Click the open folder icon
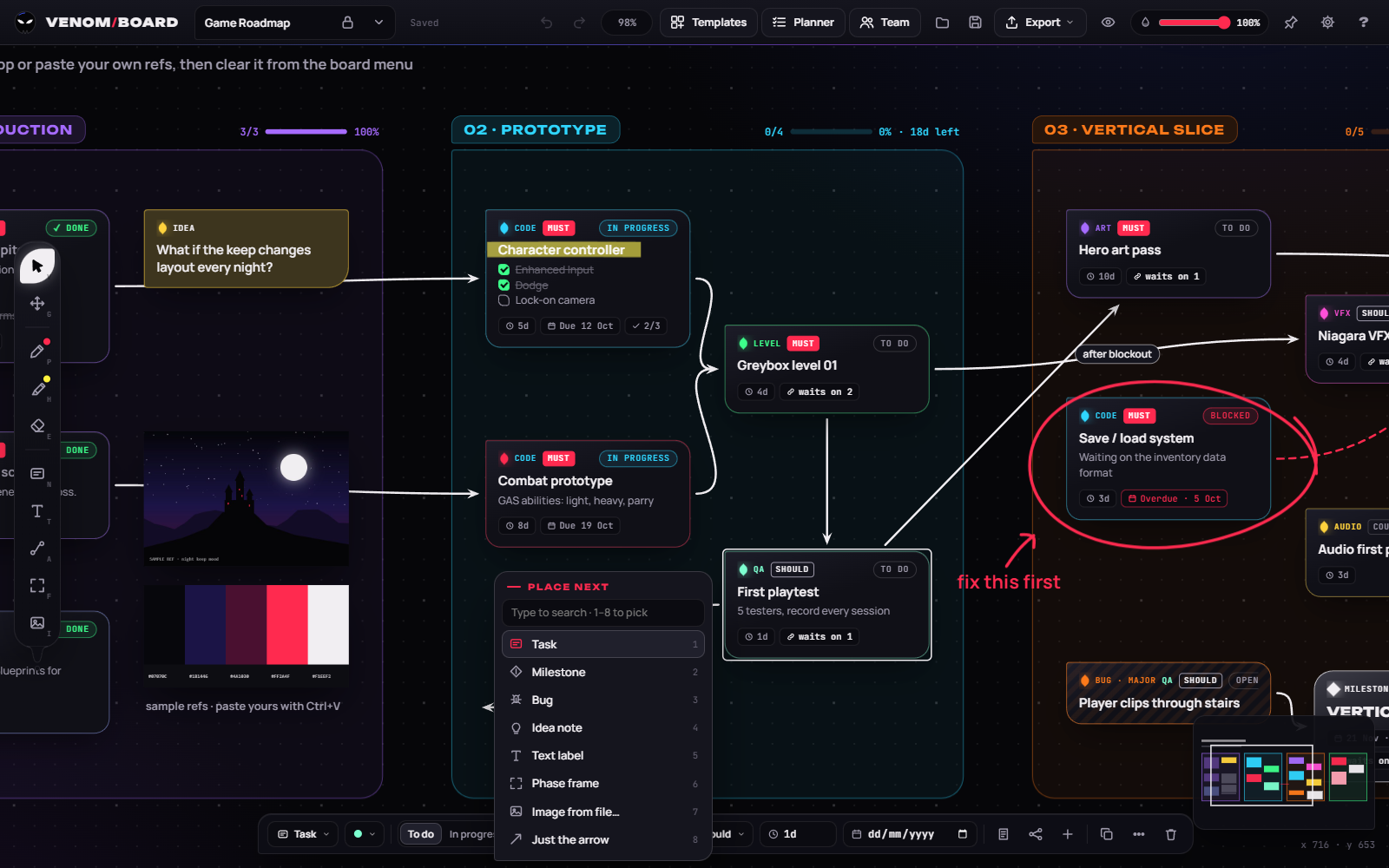Screen dimensions: 1389x868 coord(942,23)
